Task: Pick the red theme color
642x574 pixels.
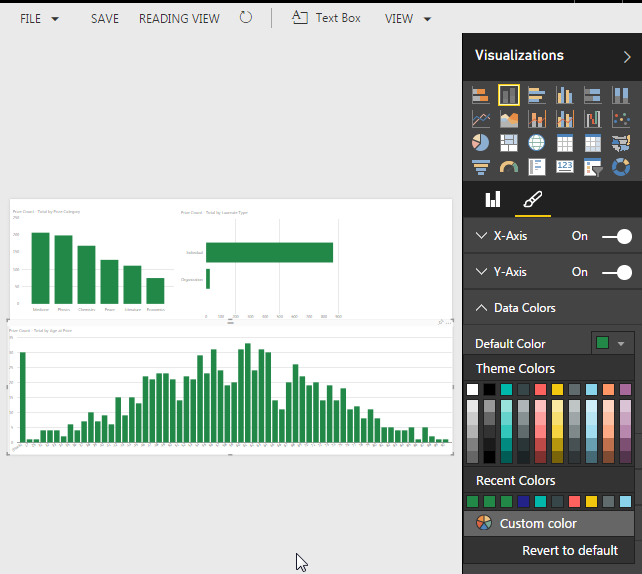Action: click(x=540, y=389)
